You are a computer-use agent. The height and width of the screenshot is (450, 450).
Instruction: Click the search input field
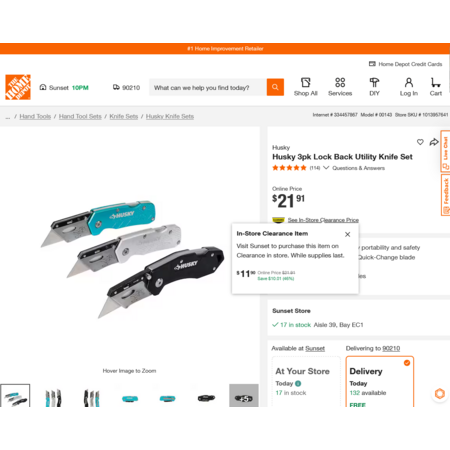[x=208, y=87]
